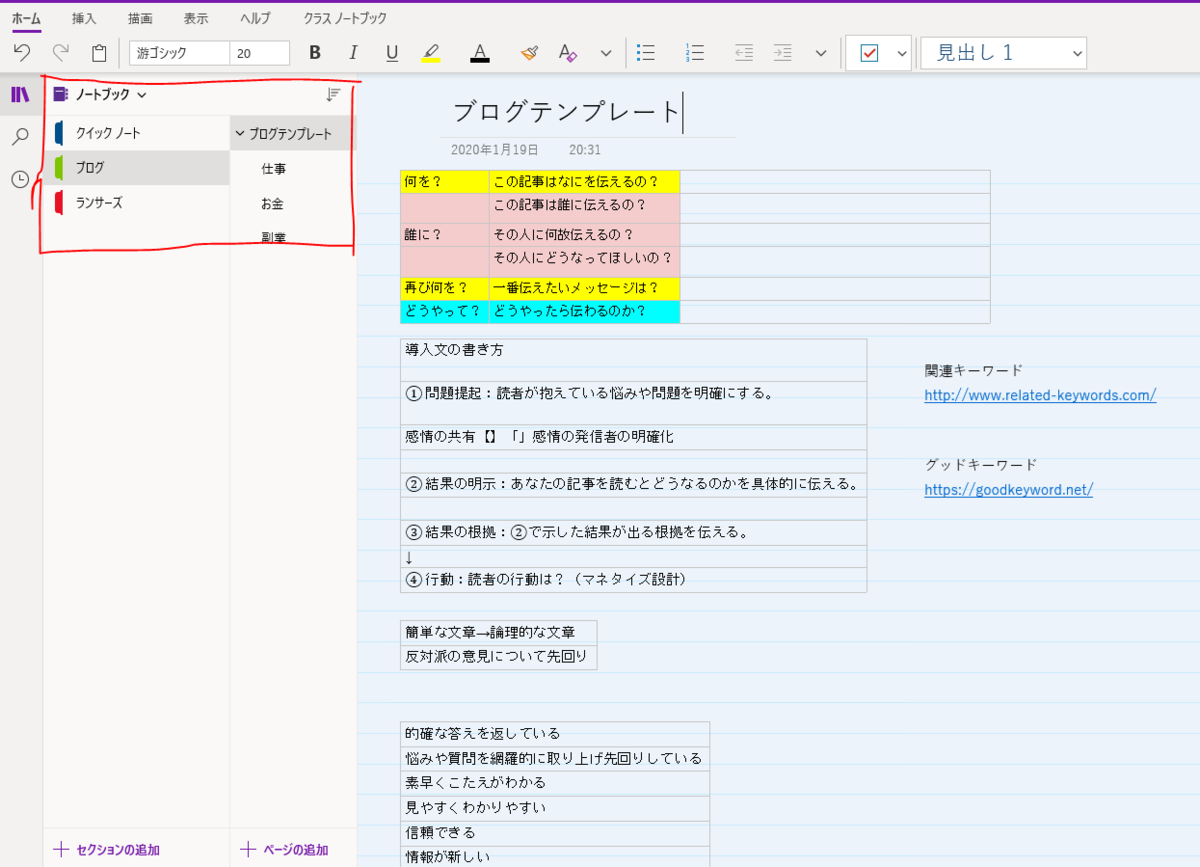1200x867 pixels.
Task: Open the クラス ノートブック tab
Action: coord(345,18)
